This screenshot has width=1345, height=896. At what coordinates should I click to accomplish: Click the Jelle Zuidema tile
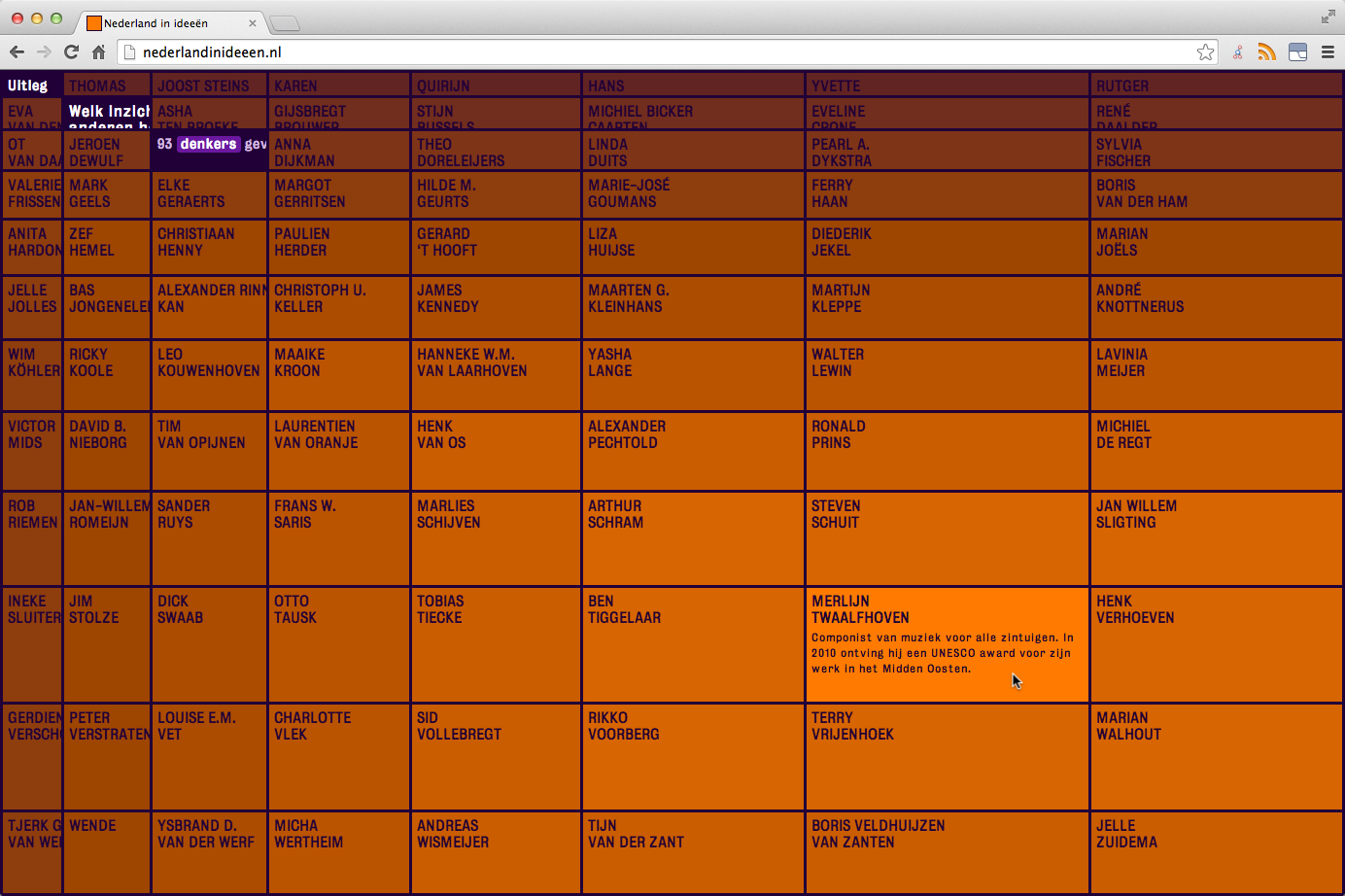click(x=1215, y=851)
